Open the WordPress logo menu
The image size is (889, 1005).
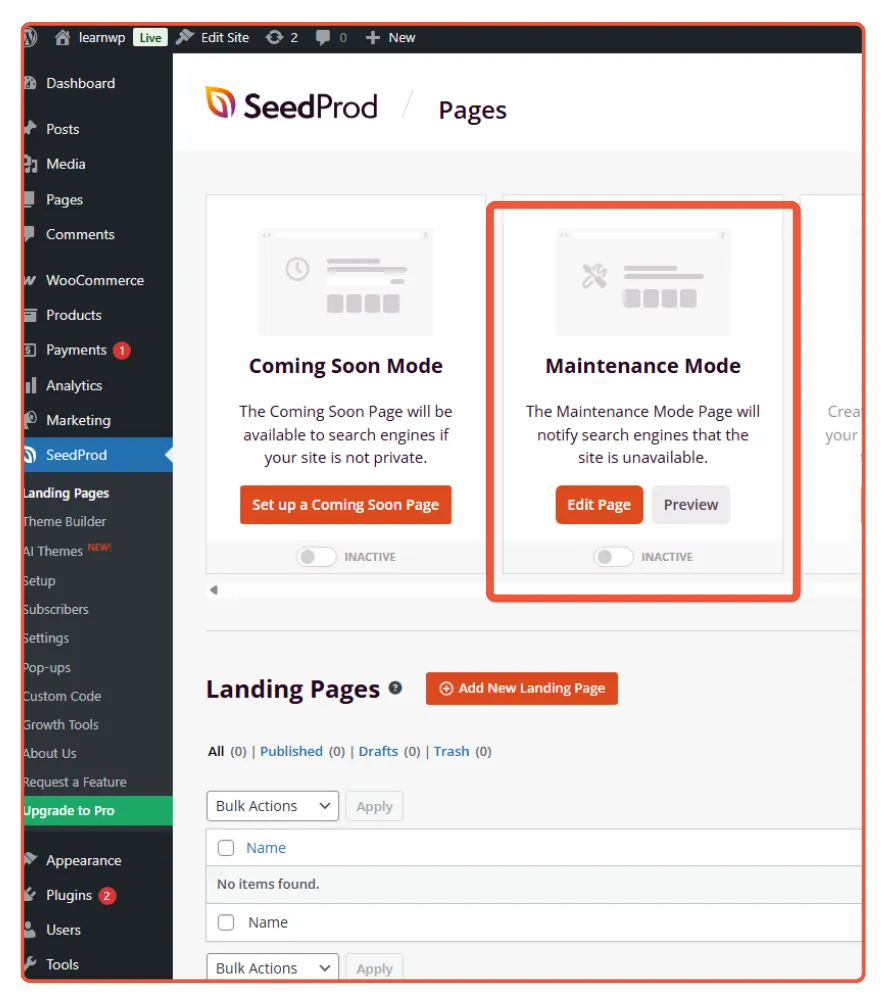pyautogui.click(x=28, y=37)
